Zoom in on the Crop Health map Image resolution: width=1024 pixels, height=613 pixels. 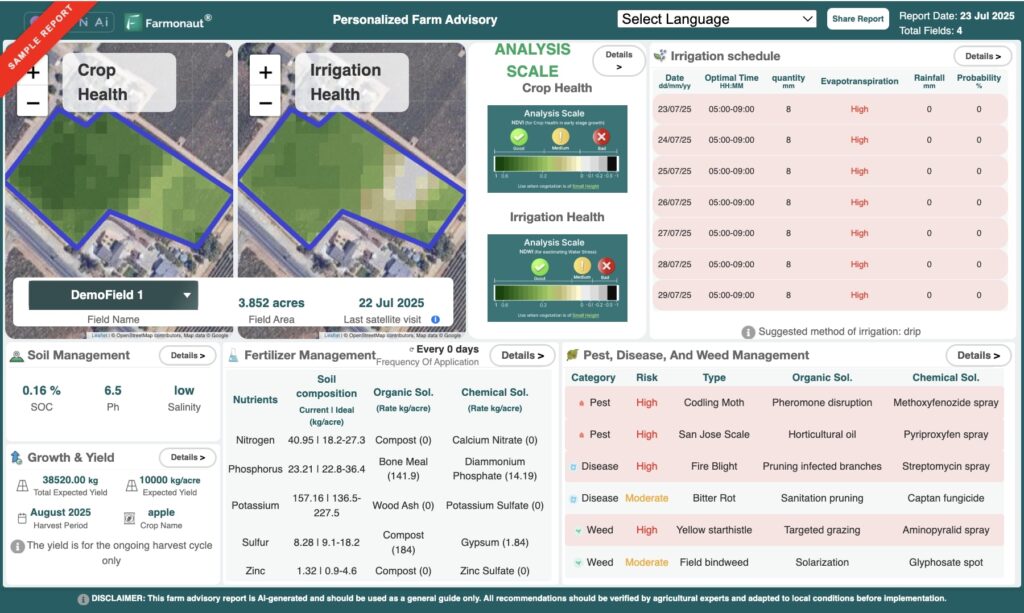(33, 72)
